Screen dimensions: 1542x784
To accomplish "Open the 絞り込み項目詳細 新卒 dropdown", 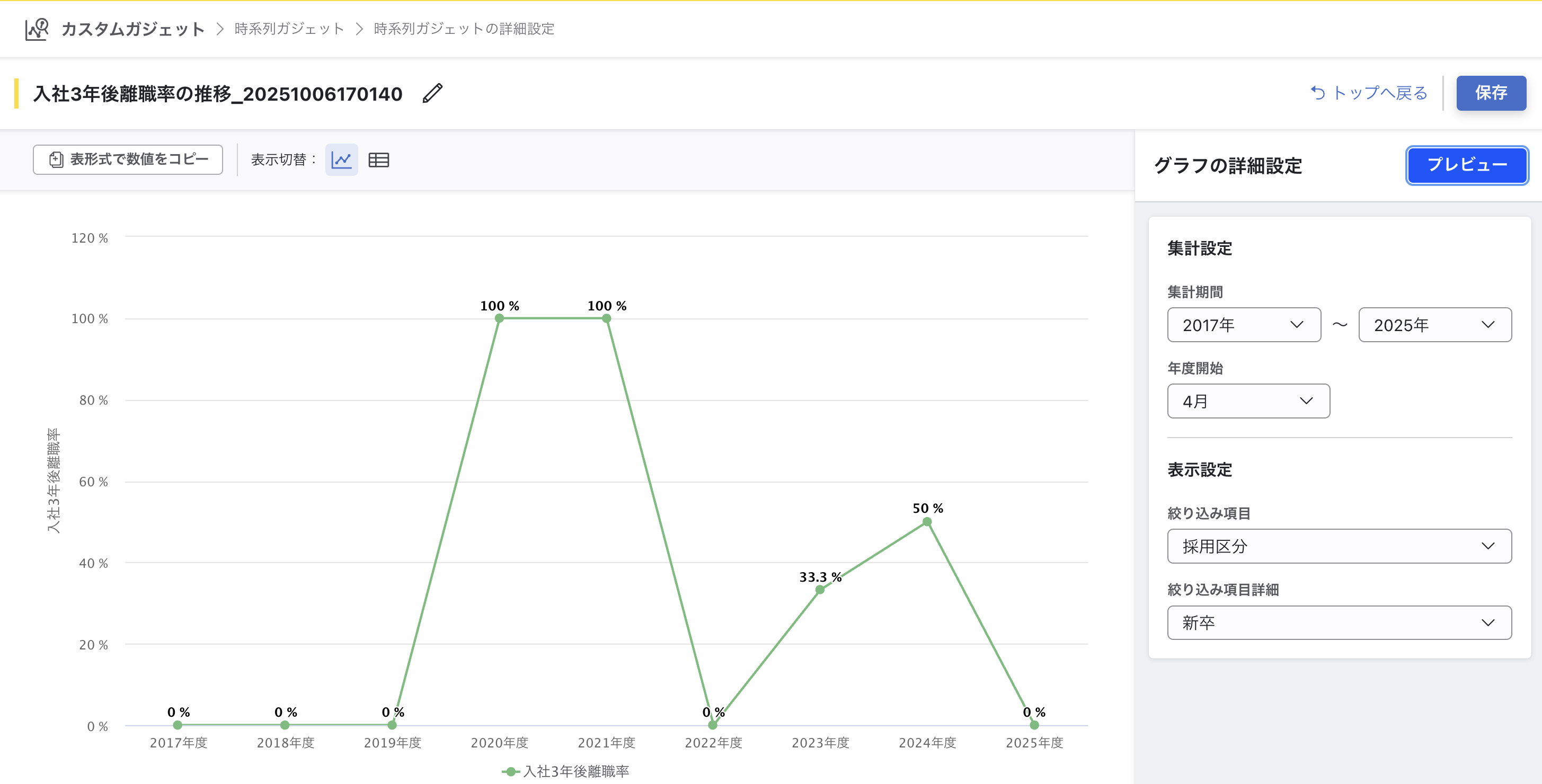I will tap(1339, 622).
